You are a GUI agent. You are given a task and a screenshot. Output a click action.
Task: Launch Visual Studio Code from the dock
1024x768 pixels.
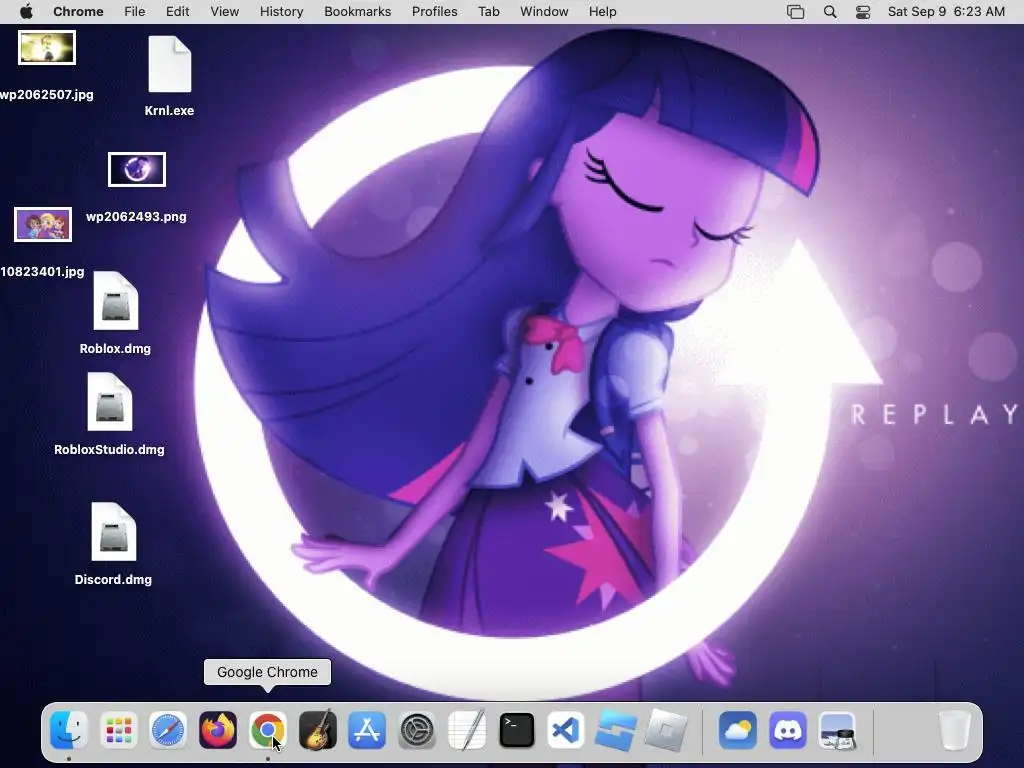tap(566, 729)
